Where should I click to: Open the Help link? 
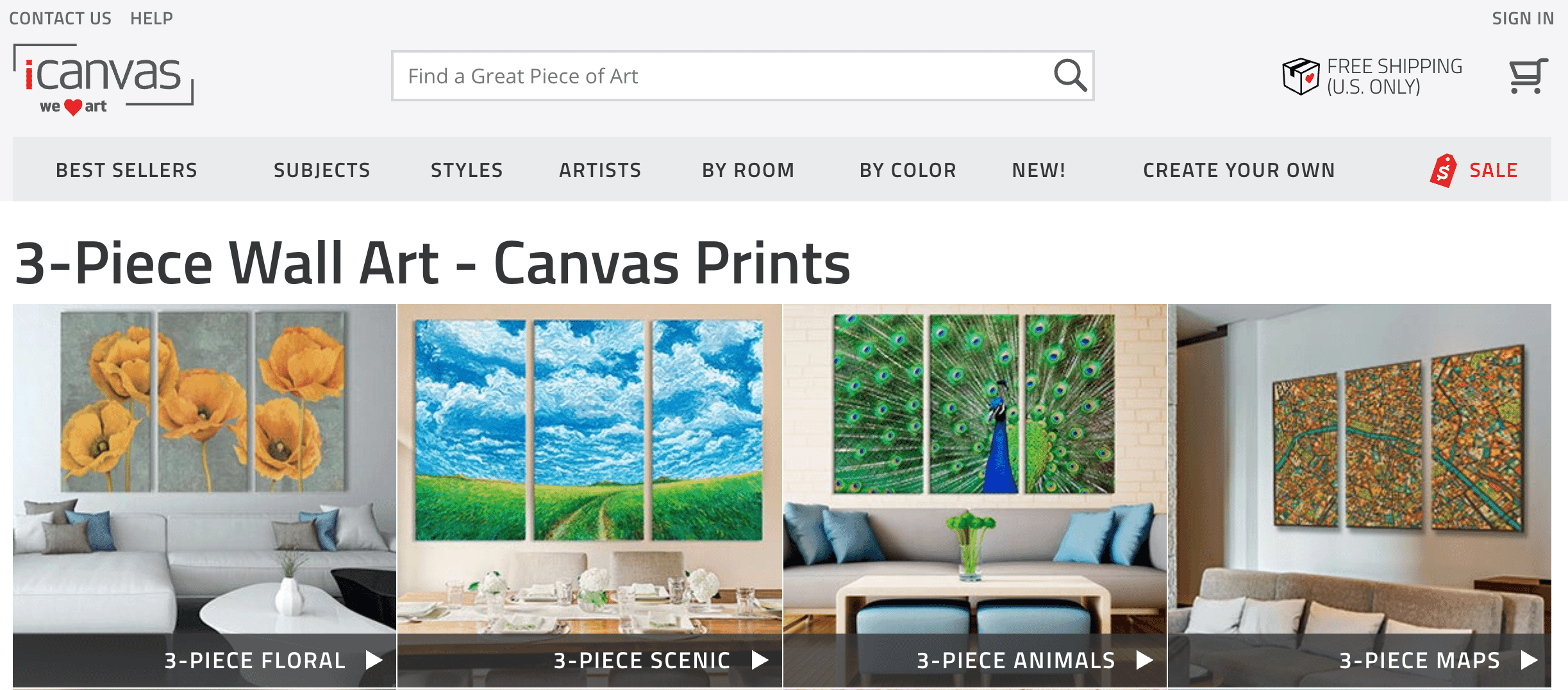pyautogui.click(x=151, y=19)
